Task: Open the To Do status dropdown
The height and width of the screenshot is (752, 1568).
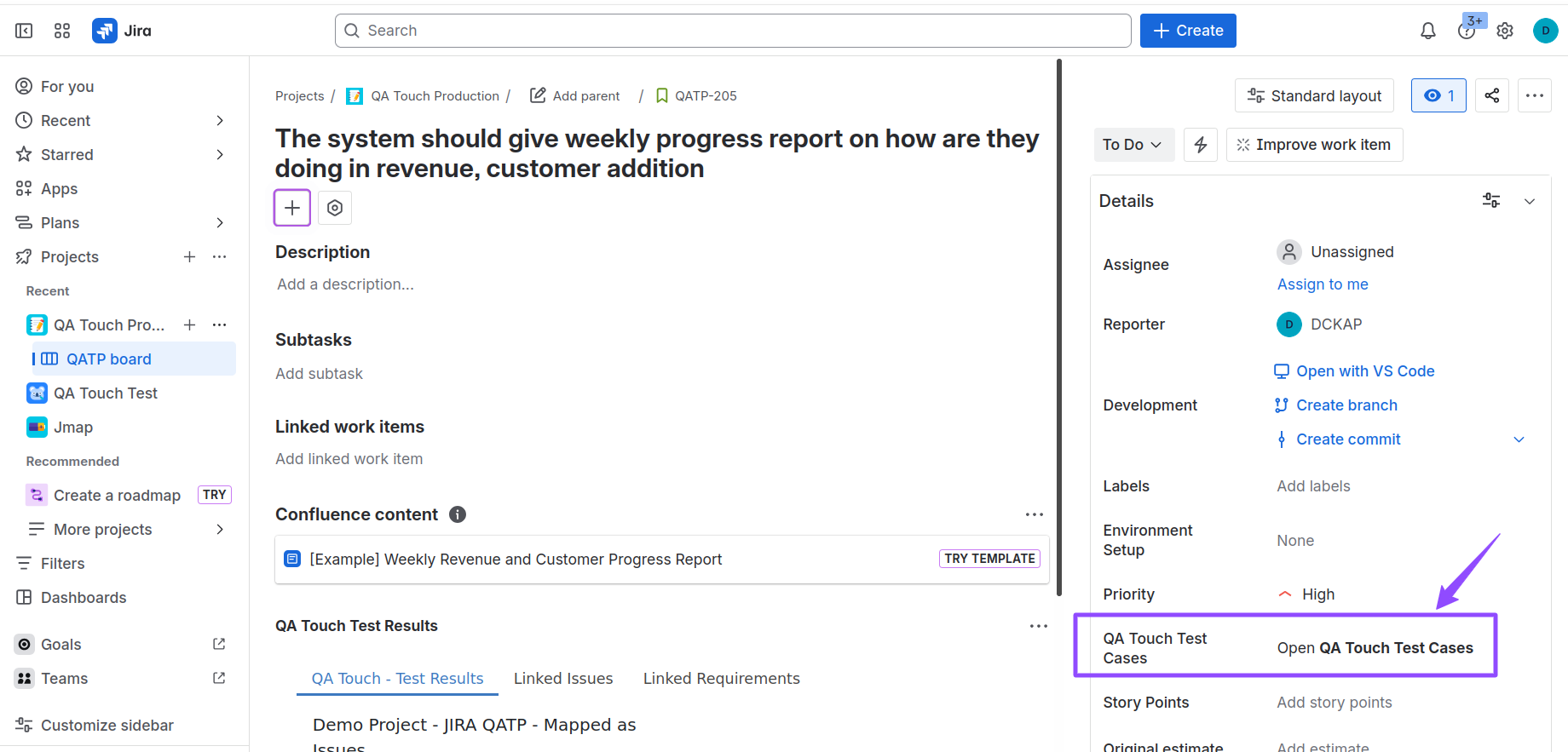Action: click(x=1133, y=145)
